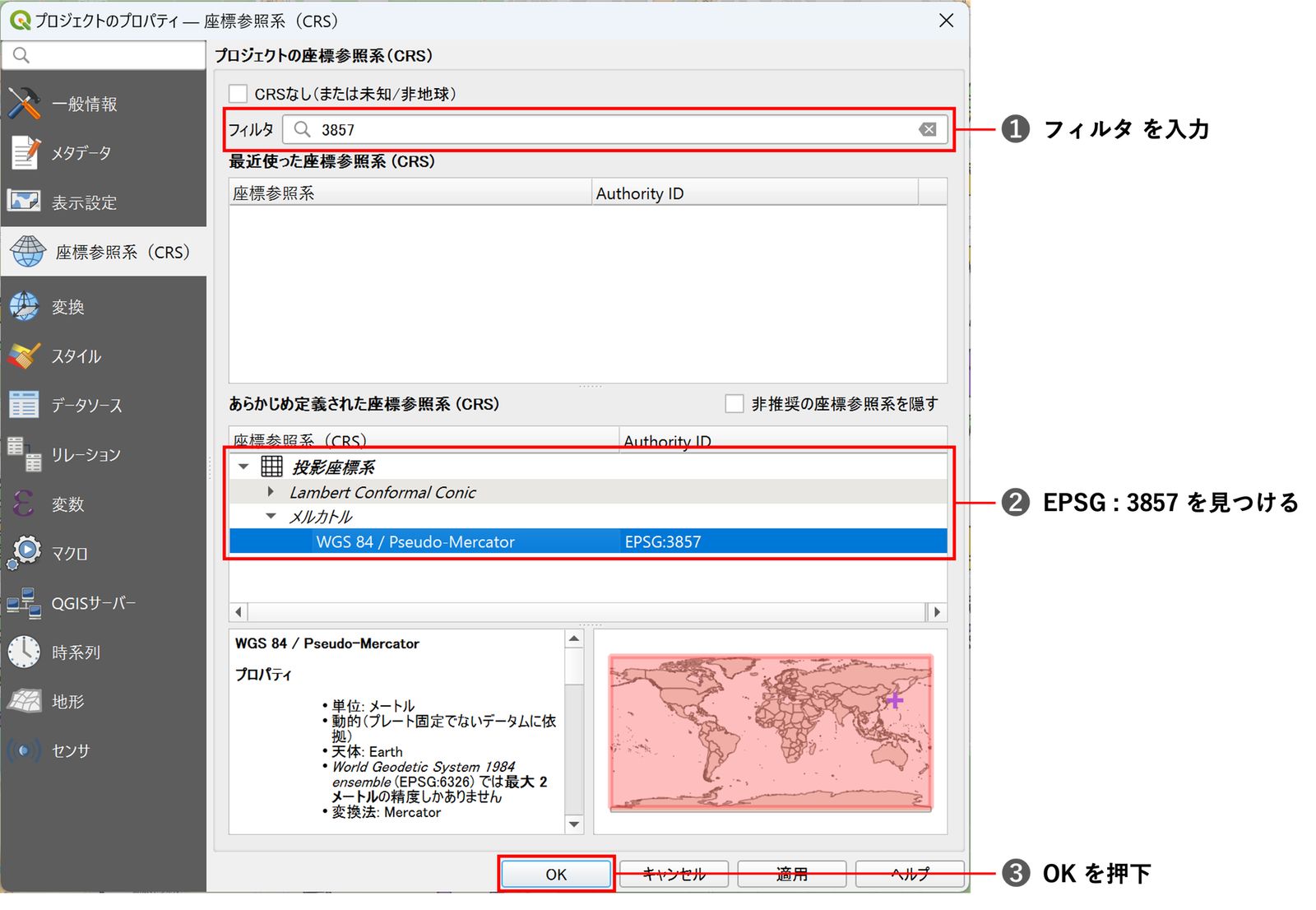This screenshot has height=910, width=1316.
Task: Toggle 非推奨の座標参照系を隠す checkbox
Action: click(x=734, y=404)
